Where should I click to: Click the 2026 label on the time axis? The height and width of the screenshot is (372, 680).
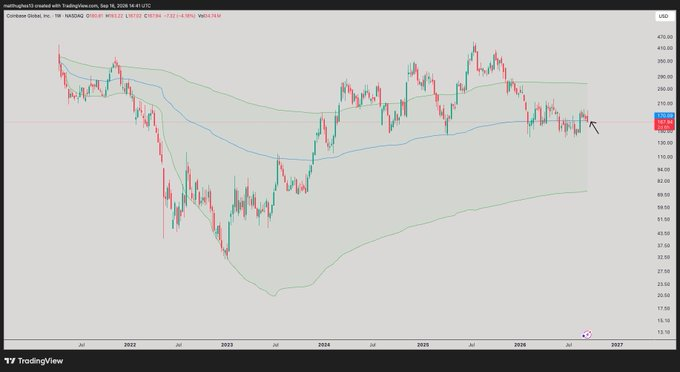(520, 345)
